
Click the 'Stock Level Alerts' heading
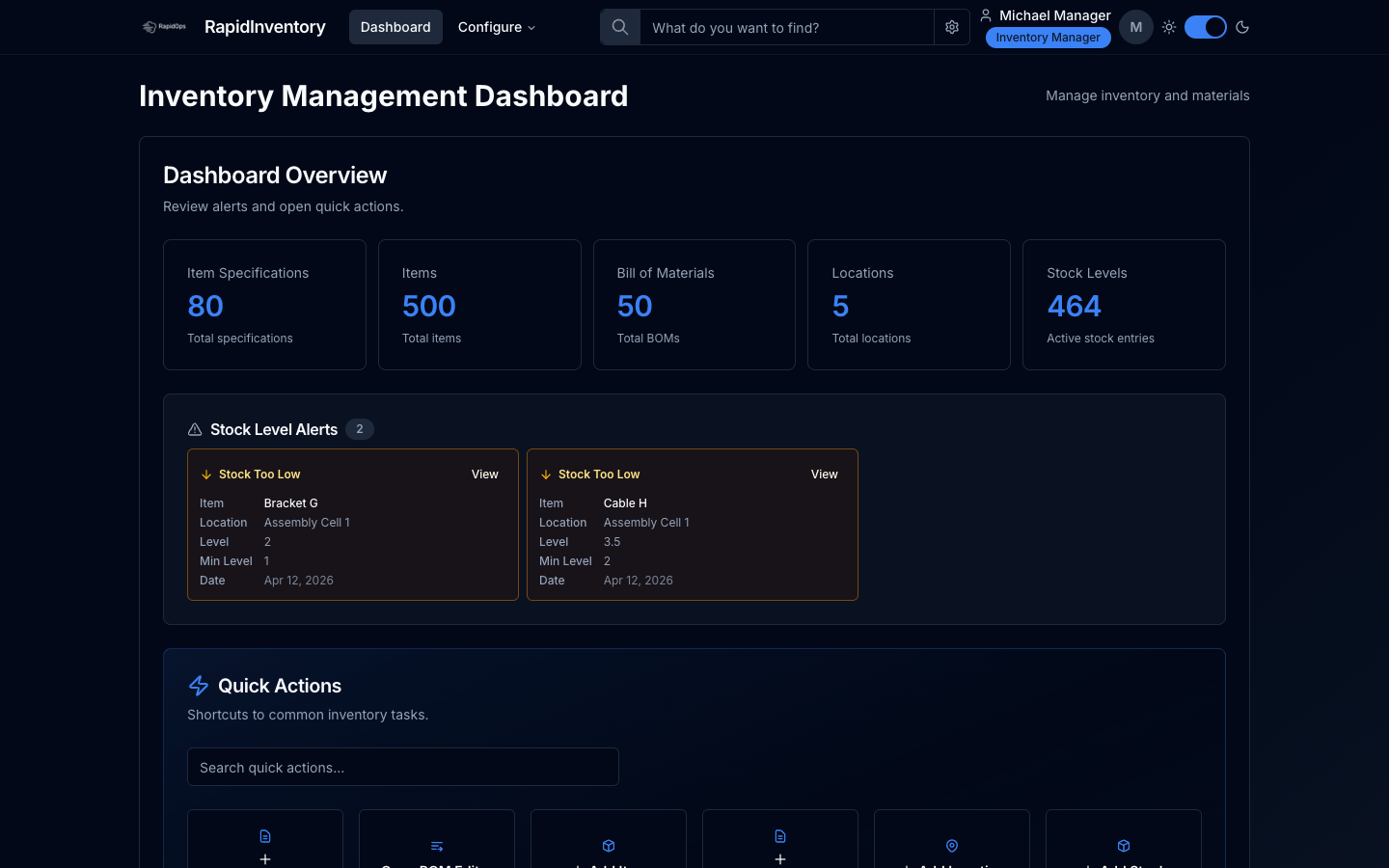[x=274, y=429]
